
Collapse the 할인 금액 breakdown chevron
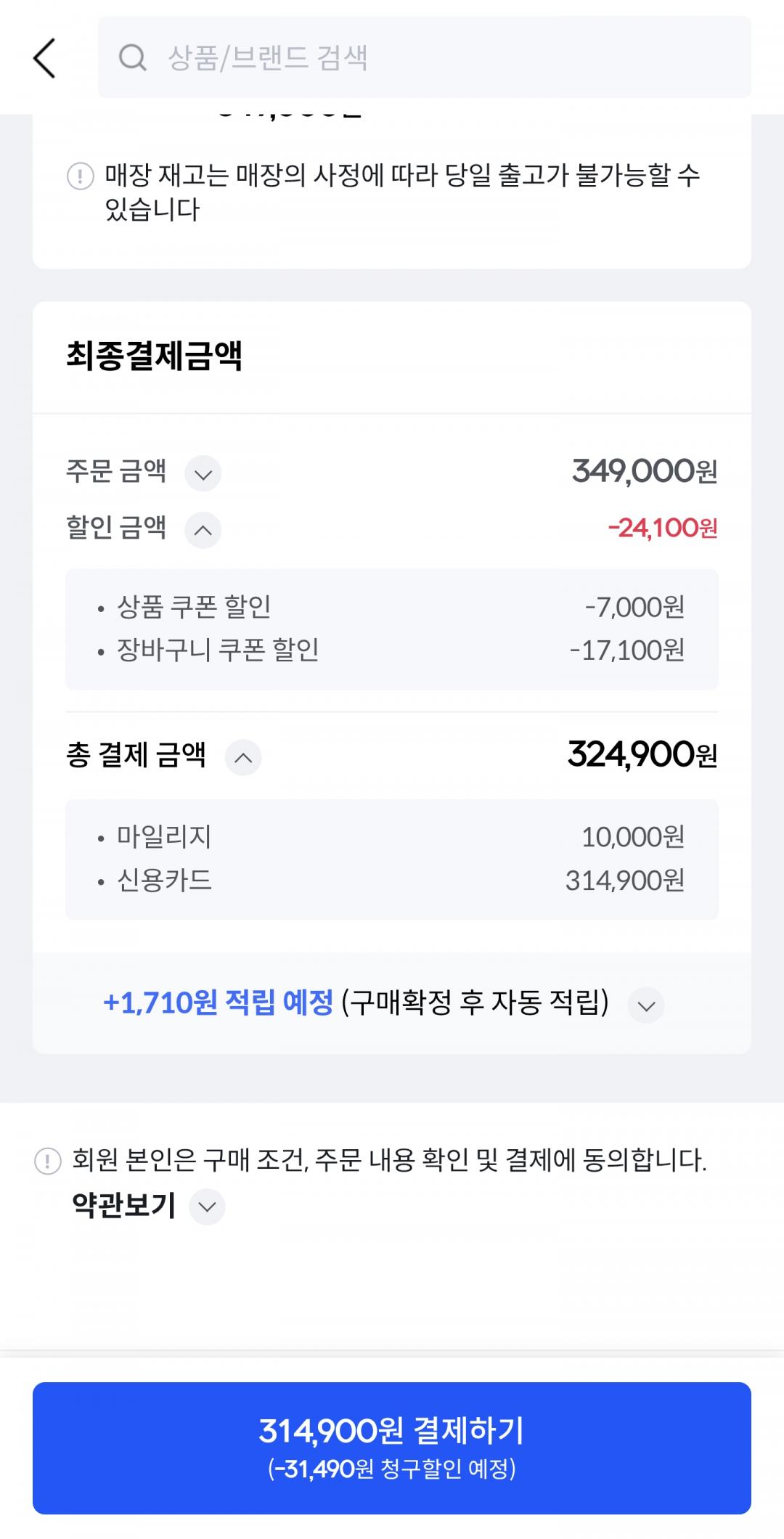point(203,530)
